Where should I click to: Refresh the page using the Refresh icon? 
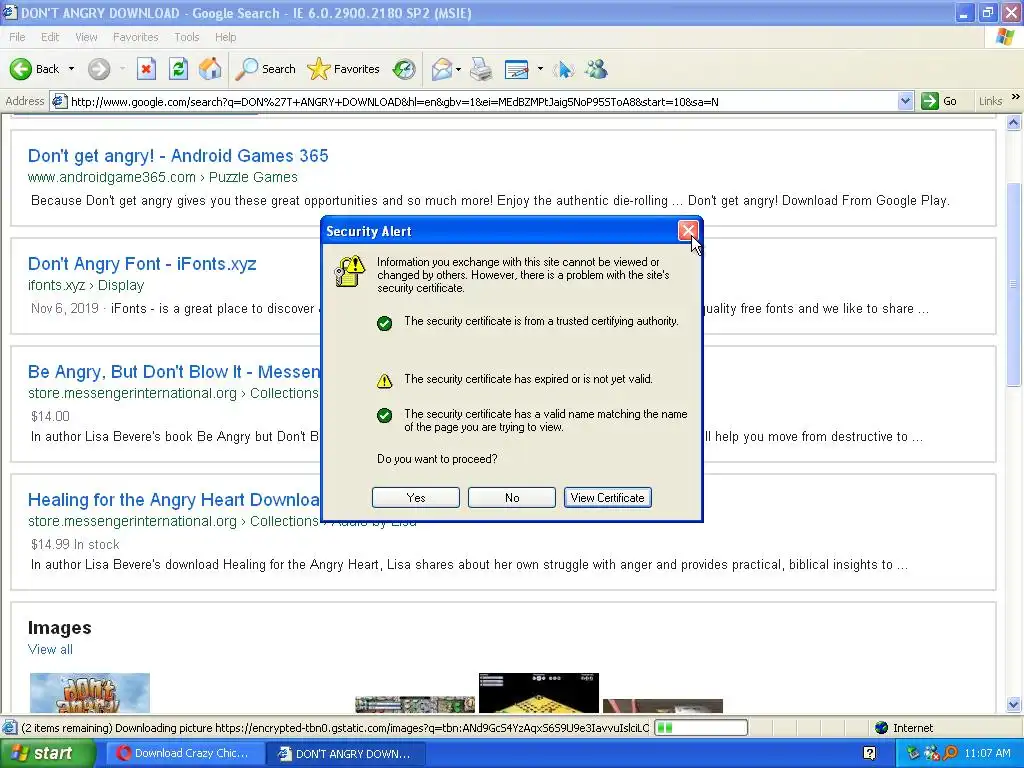[x=178, y=69]
